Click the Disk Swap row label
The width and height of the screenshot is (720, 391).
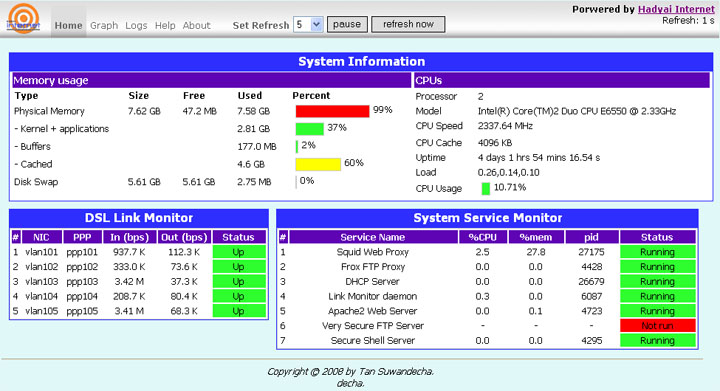(36, 182)
